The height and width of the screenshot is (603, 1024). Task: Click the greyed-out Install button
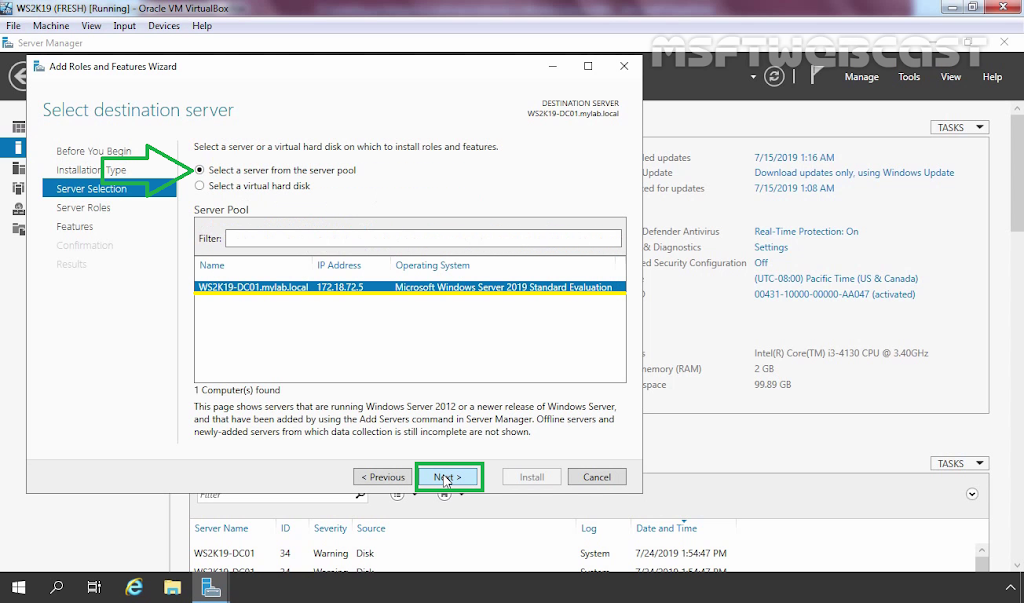[532, 477]
